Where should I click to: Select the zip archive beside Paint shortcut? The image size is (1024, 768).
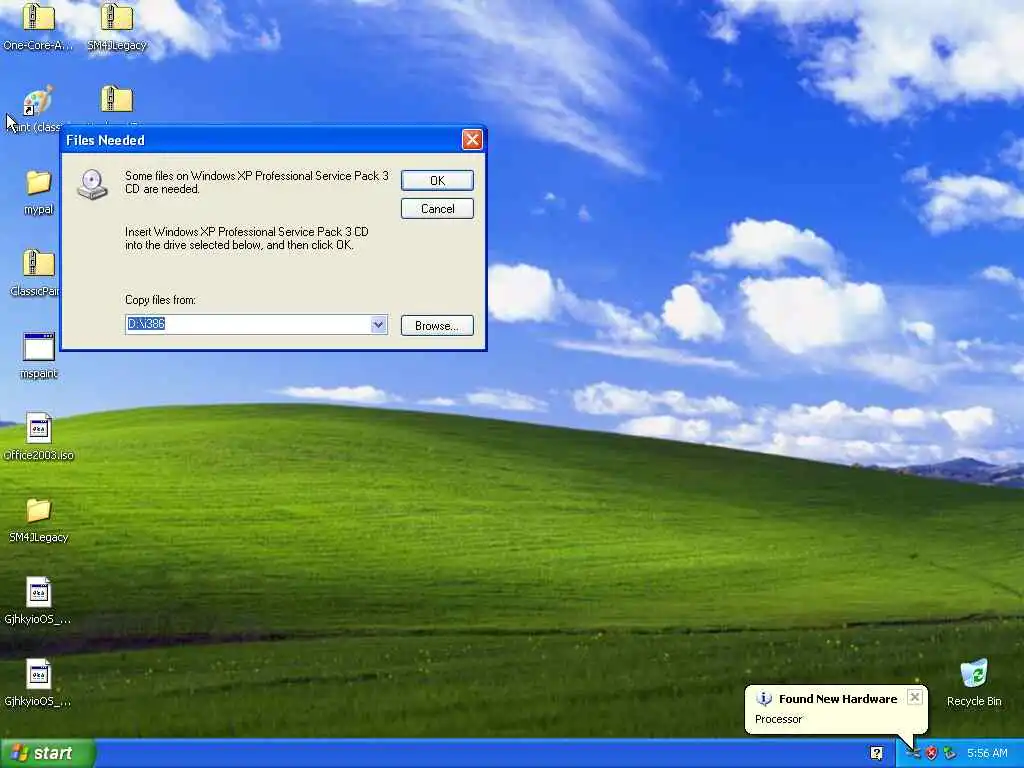117,99
